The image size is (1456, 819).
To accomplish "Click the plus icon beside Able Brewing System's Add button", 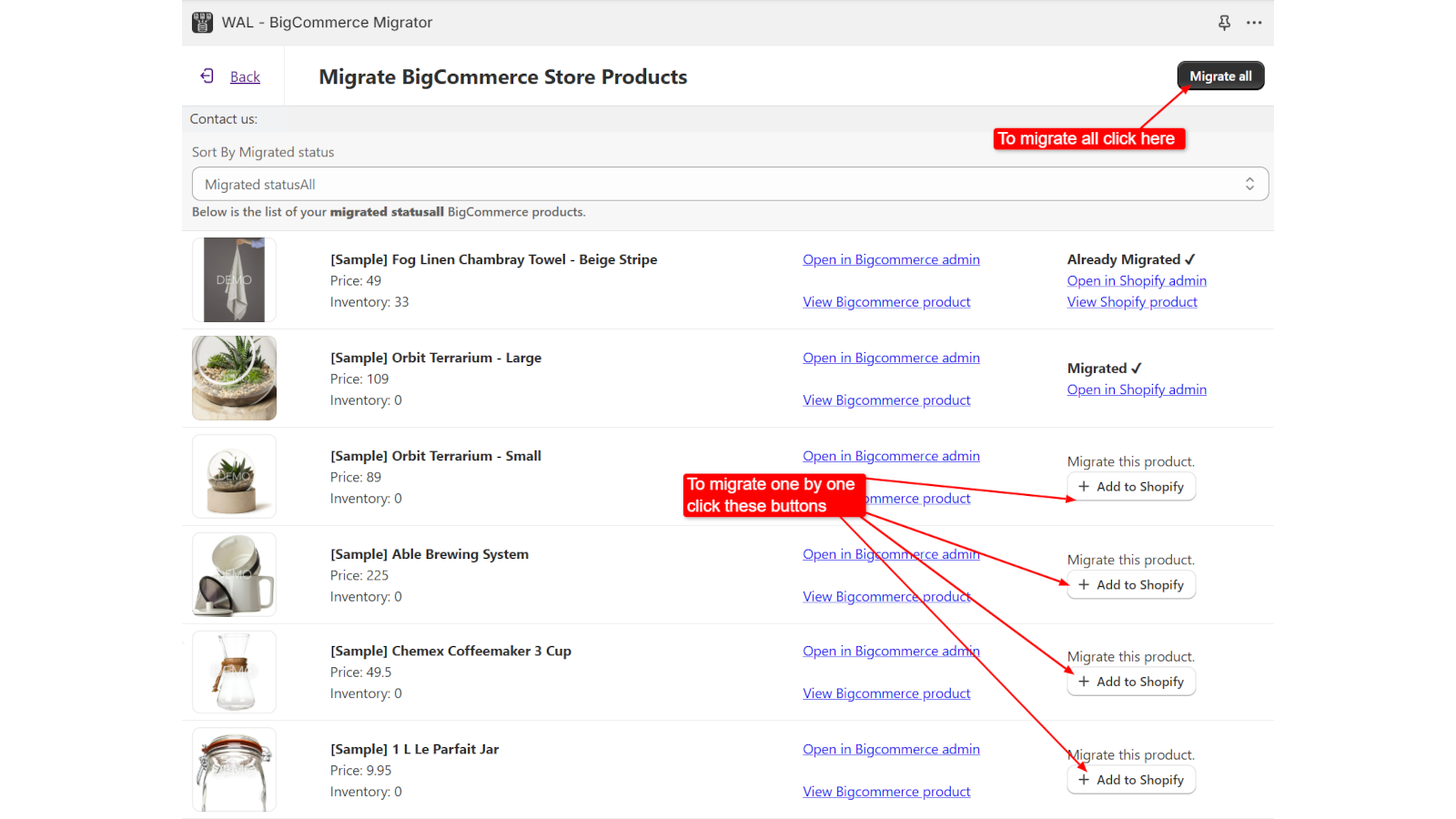I will tap(1084, 584).
